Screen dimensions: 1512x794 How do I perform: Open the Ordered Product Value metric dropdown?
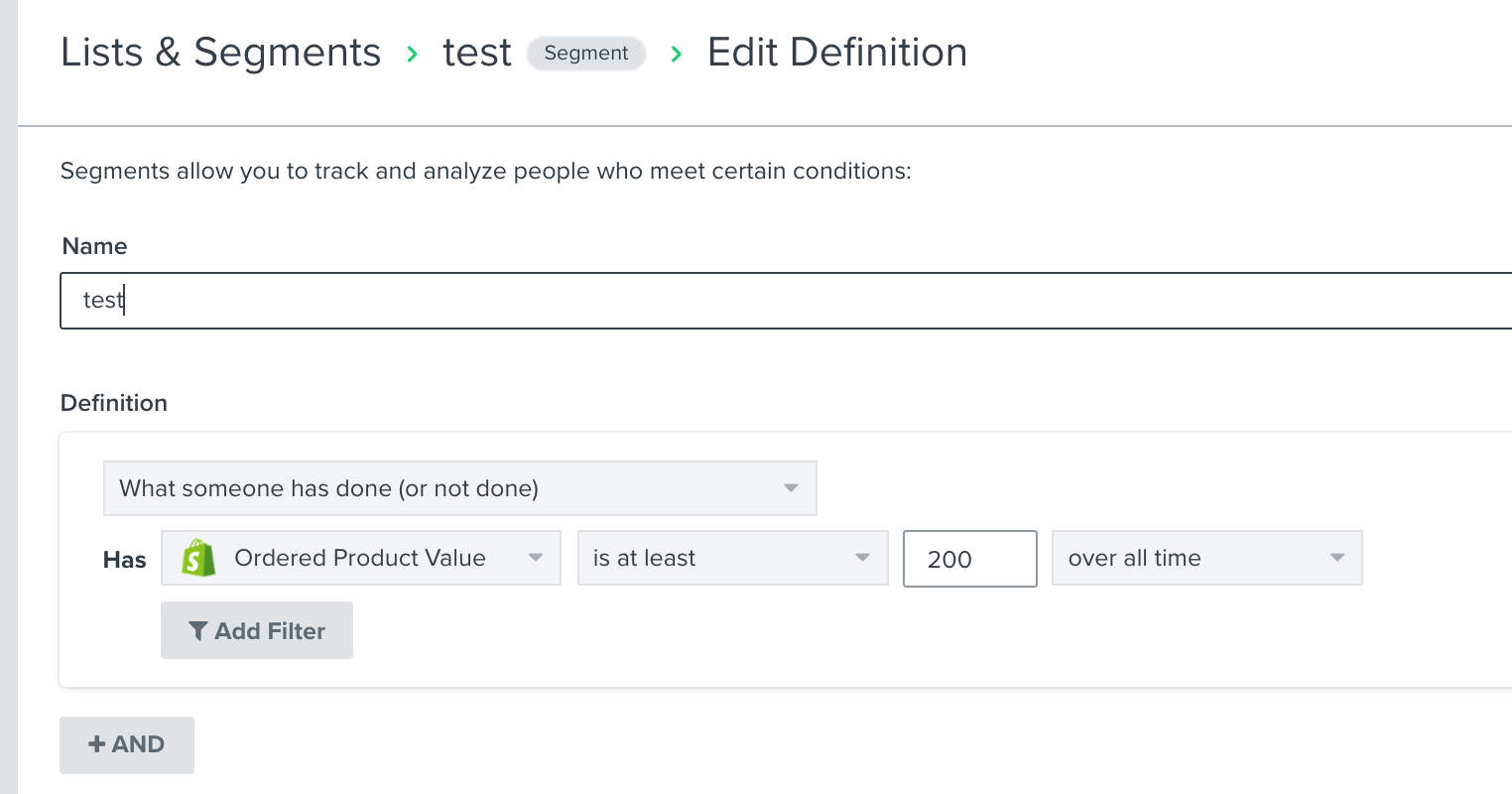361,558
